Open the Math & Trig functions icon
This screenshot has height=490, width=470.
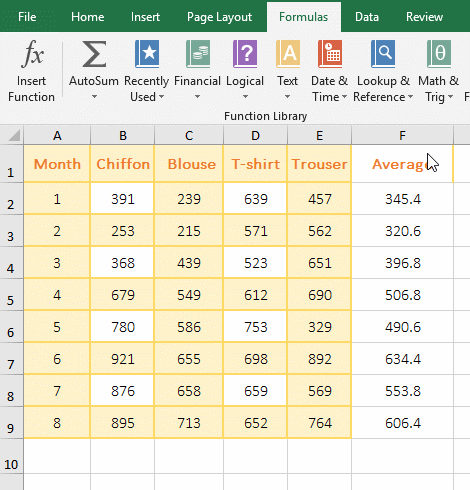tap(439, 54)
